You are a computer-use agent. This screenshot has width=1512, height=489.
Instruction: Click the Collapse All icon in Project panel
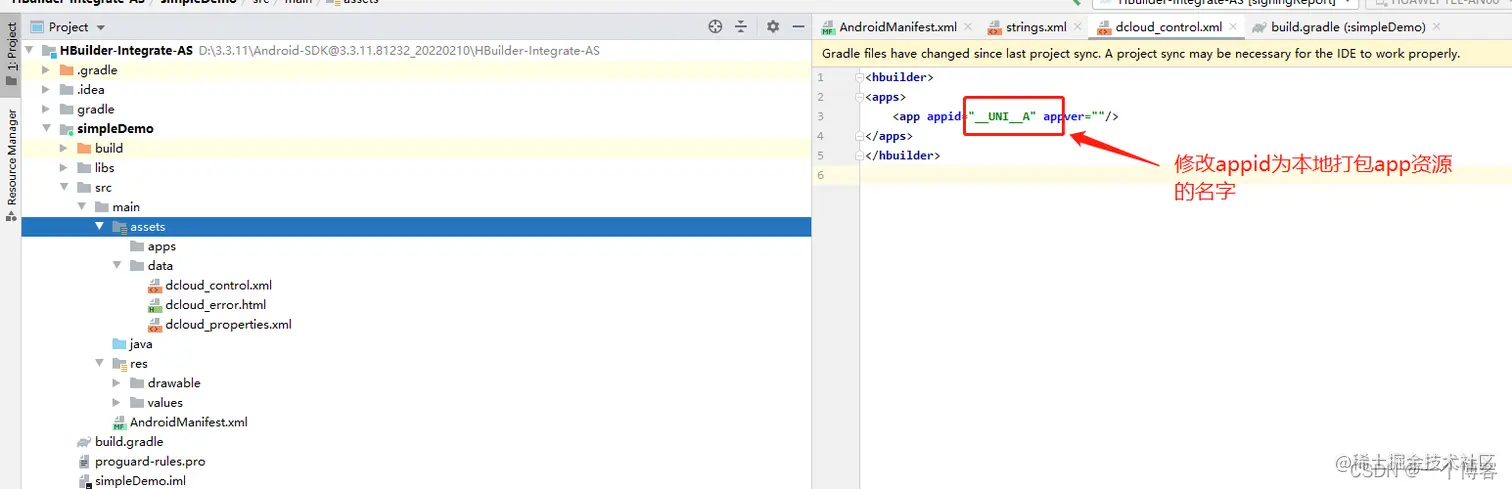(741, 27)
